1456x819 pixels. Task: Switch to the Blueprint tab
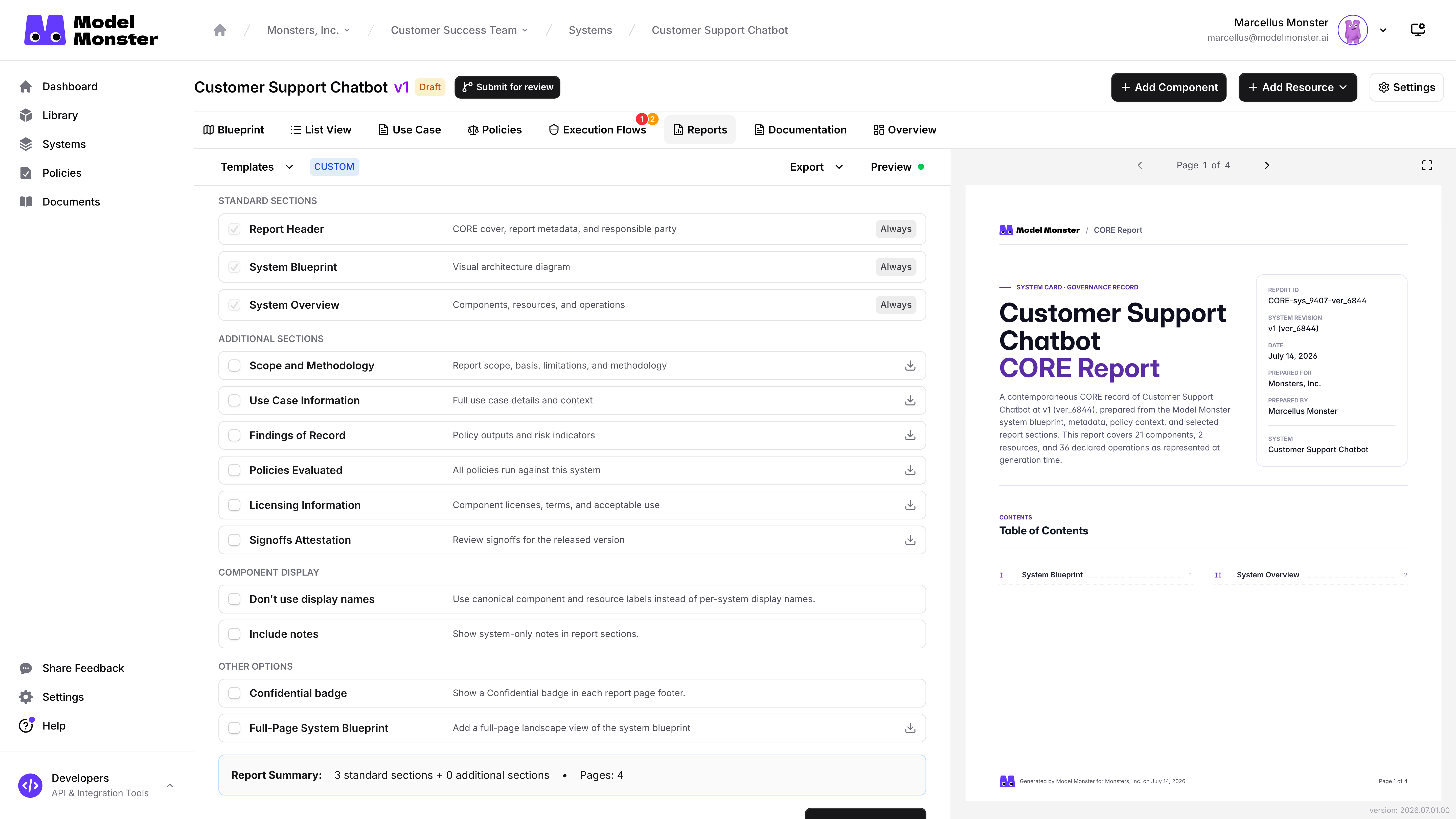click(x=233, y=130)
